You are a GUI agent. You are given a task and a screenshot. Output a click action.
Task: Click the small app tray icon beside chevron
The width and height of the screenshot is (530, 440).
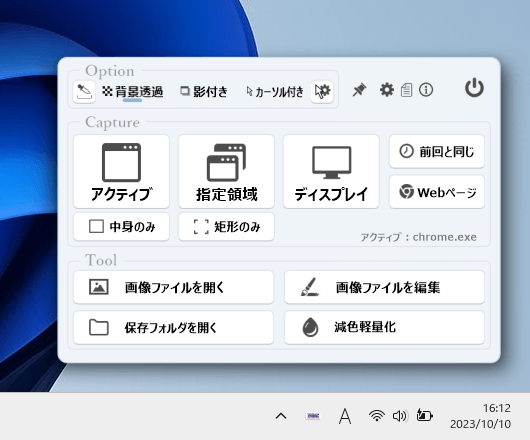pyautogui.click(x=313, y=416)
